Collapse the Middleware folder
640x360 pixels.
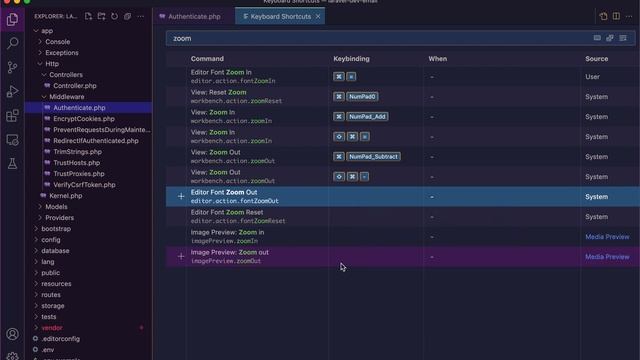pyautogui.click(x=67, y=97)
